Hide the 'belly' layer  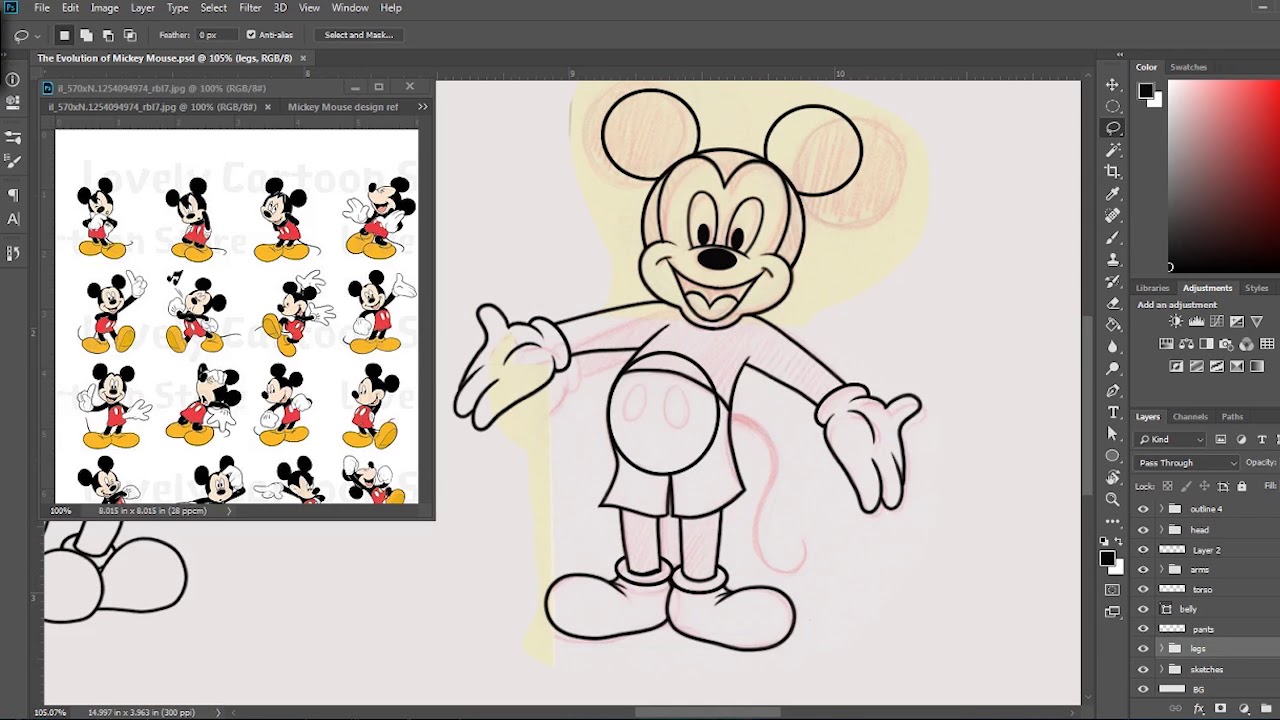pos(1143,609)
